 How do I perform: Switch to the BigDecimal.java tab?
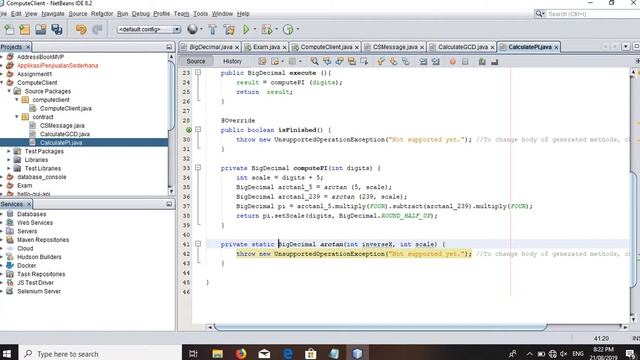click(211, 47)
